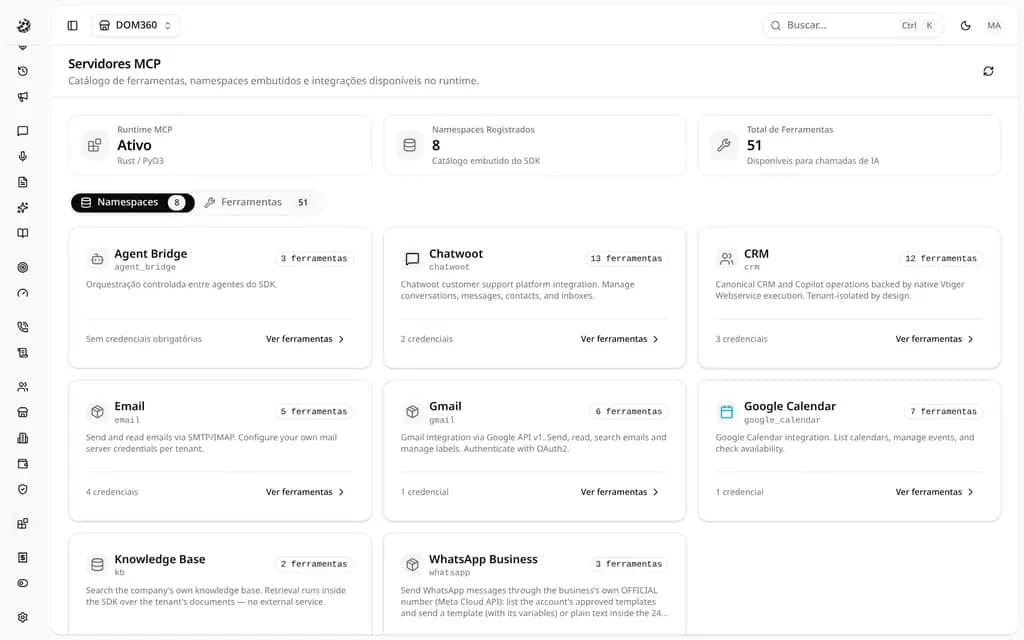Click the Runtime MCP "Ativo" status card

(220, 146)
